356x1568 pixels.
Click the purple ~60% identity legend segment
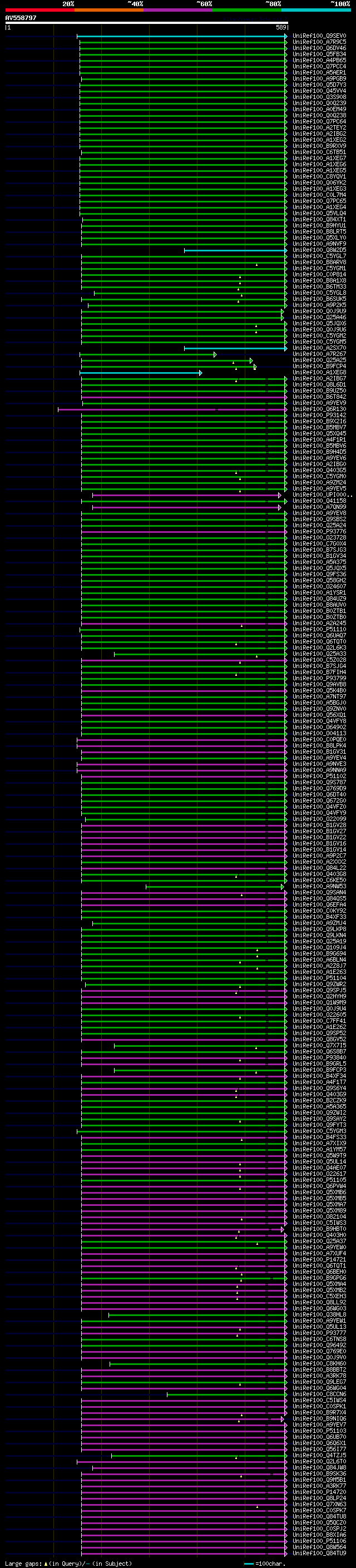pos(179,10)
